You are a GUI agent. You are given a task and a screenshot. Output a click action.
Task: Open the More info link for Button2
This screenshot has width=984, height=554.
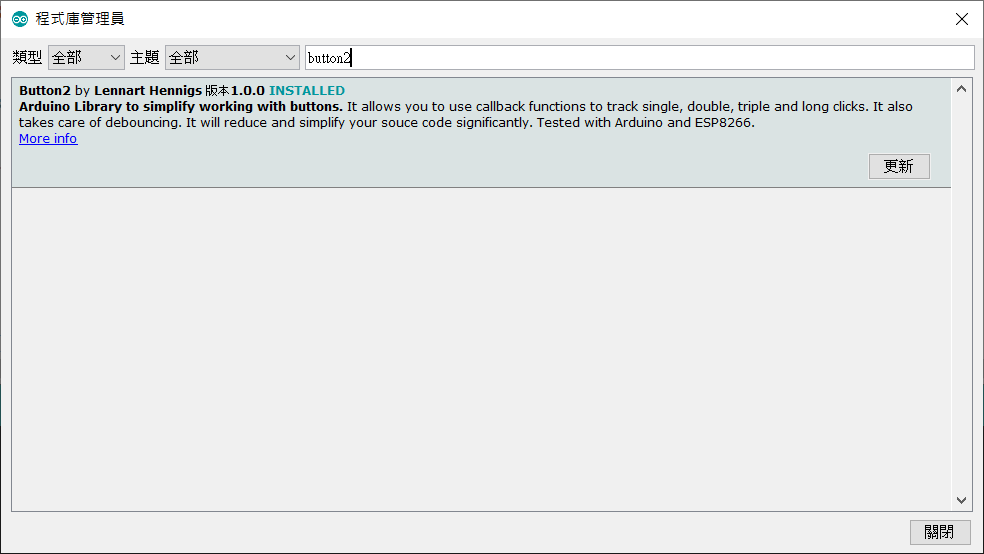(48, 139)
